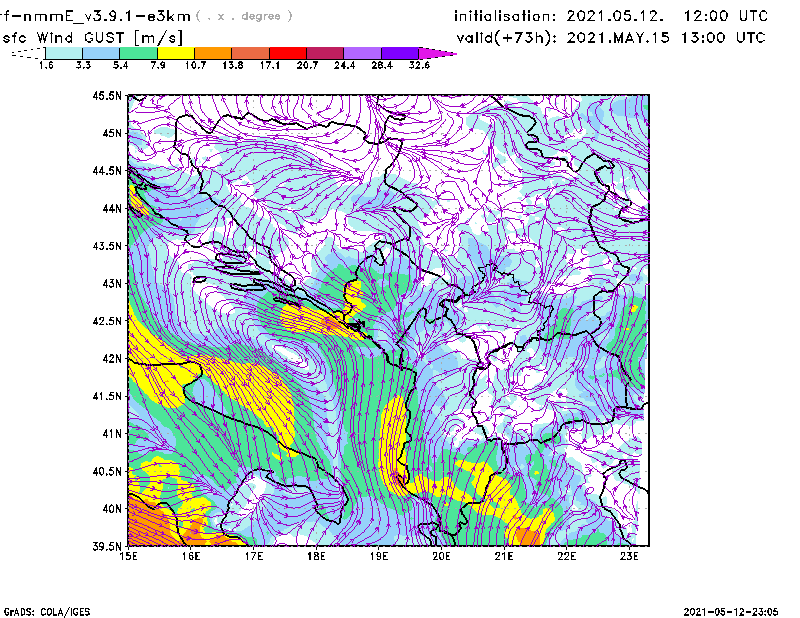Click the lavender 24.4–28.4 legend swatch

[362, 53]
